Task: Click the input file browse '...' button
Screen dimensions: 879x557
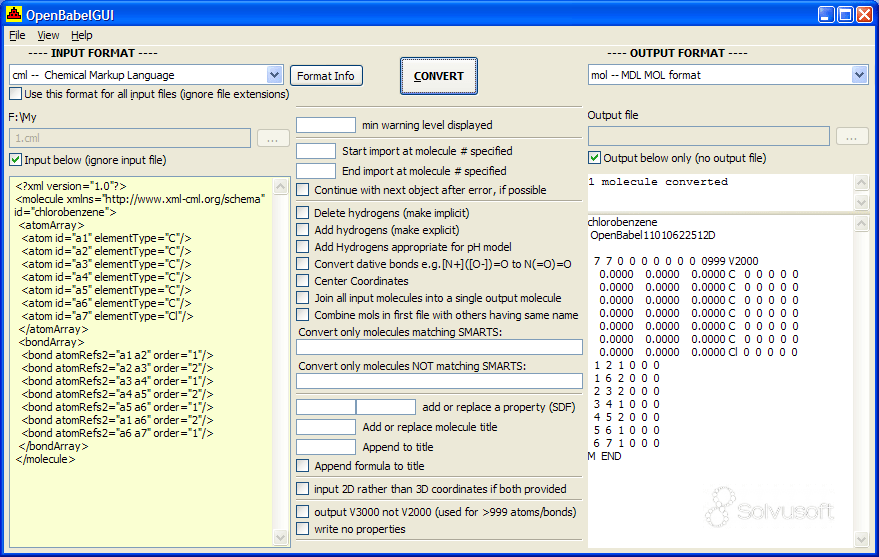Action: (x=273, y=138)
